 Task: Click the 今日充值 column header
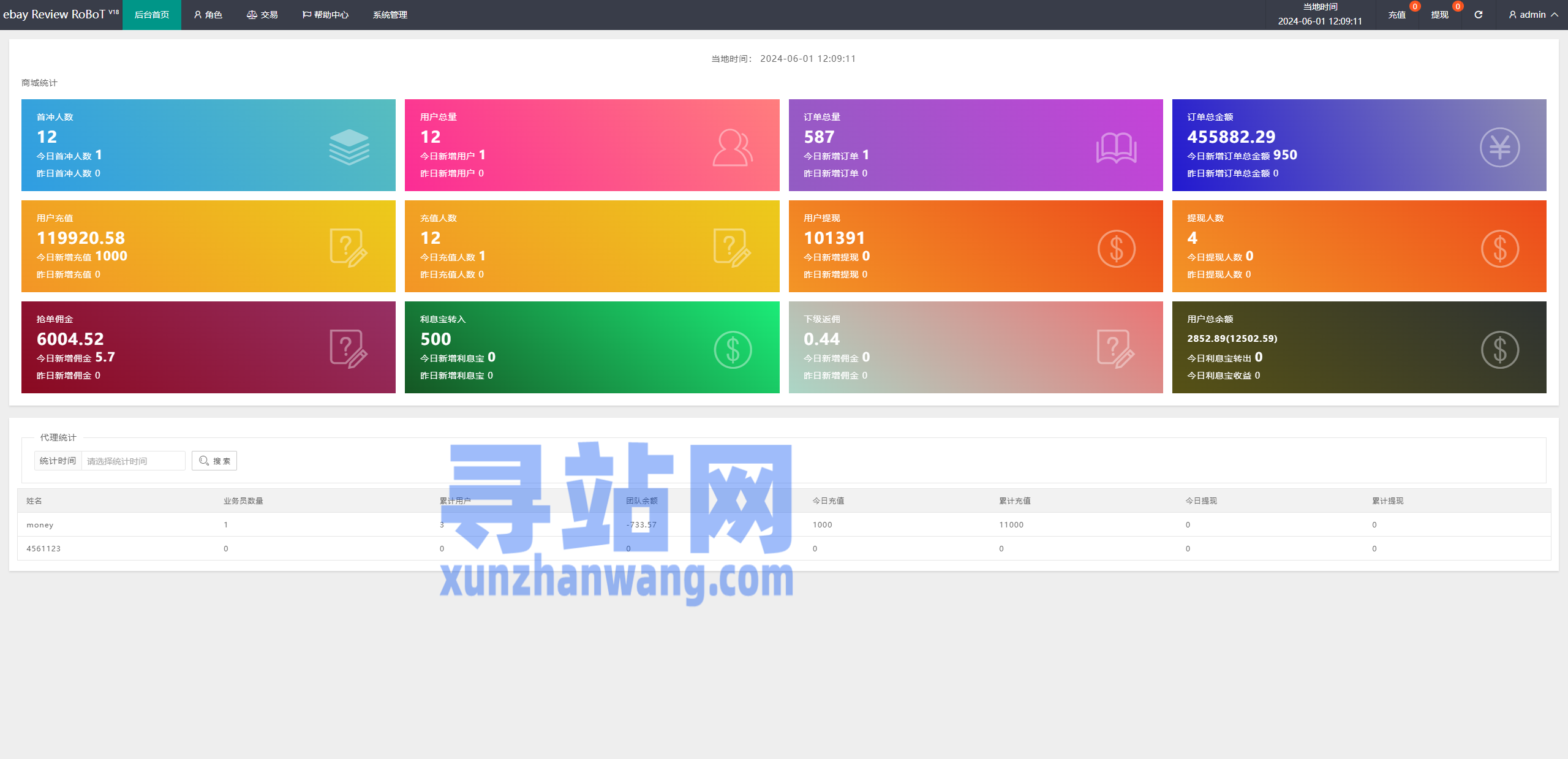[828, 500]
